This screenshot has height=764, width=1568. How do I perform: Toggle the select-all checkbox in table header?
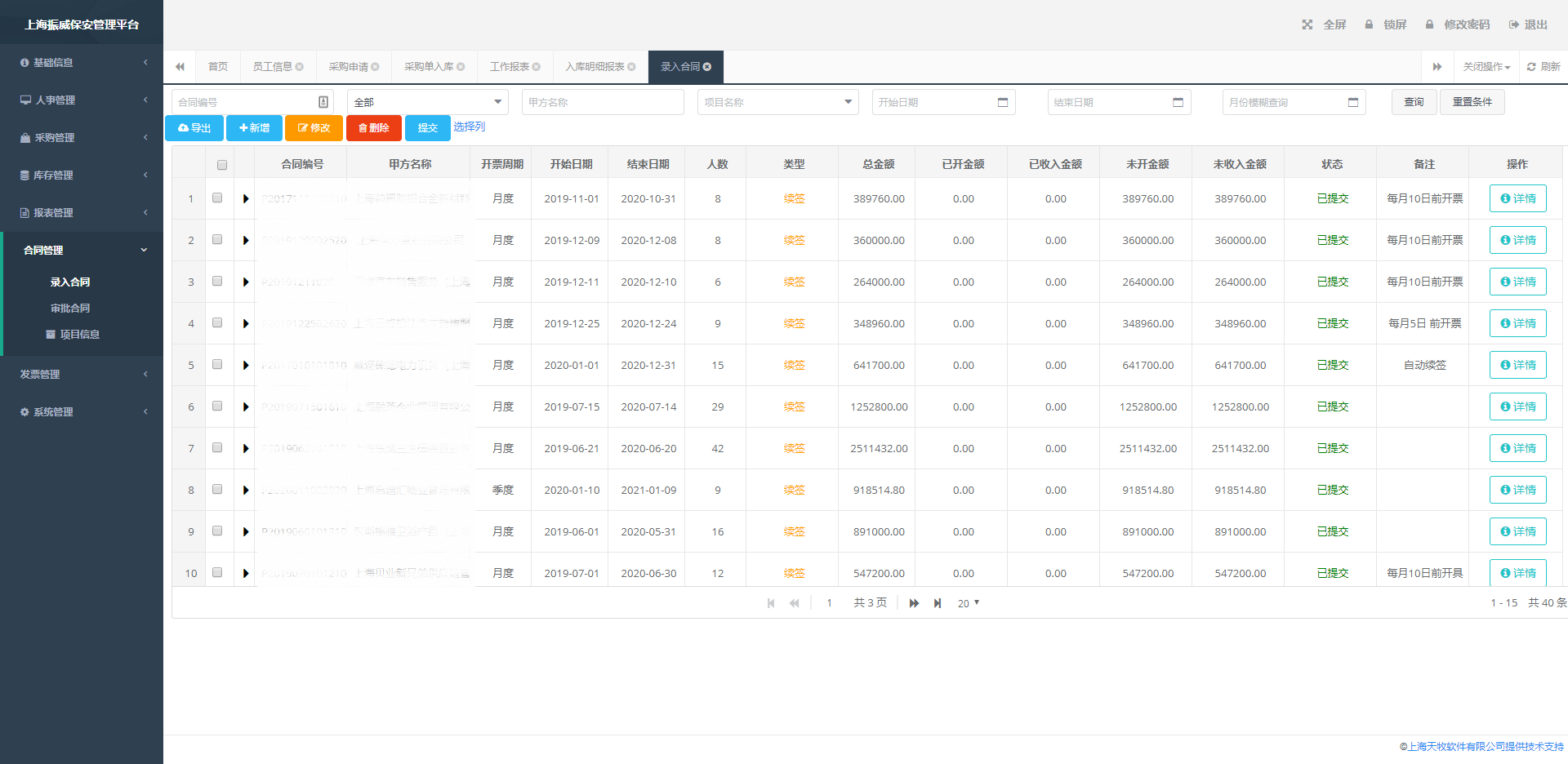[222, 165]
